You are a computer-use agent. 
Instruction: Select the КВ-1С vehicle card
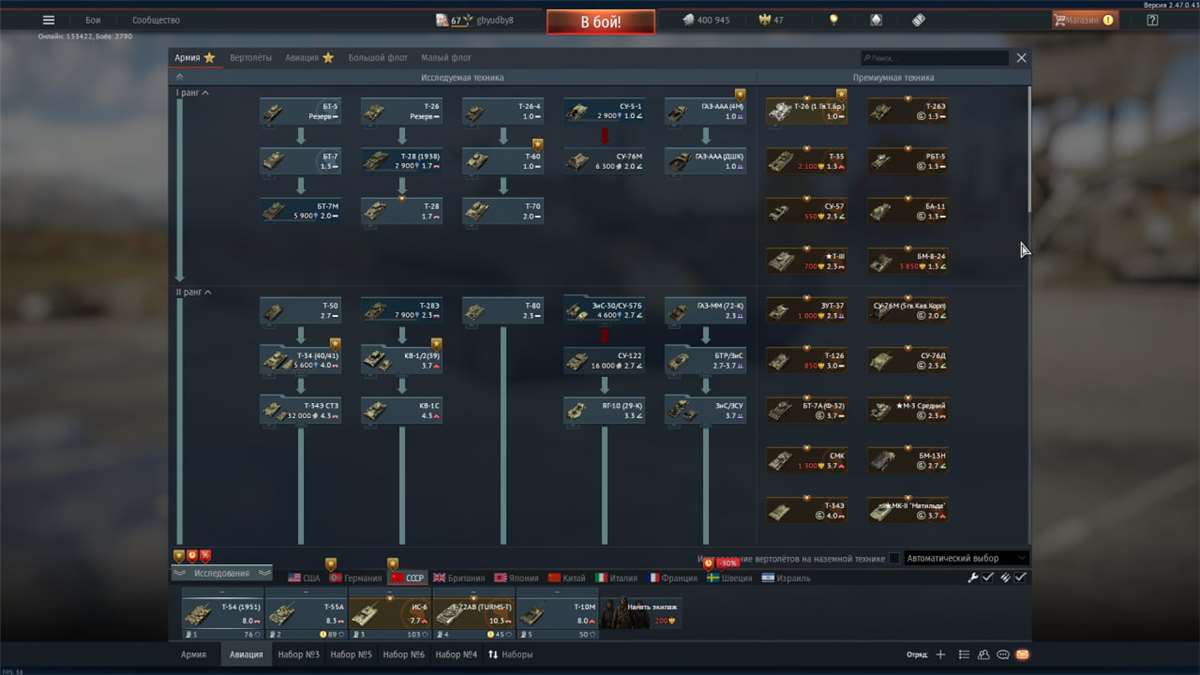[x=402, y=409]
